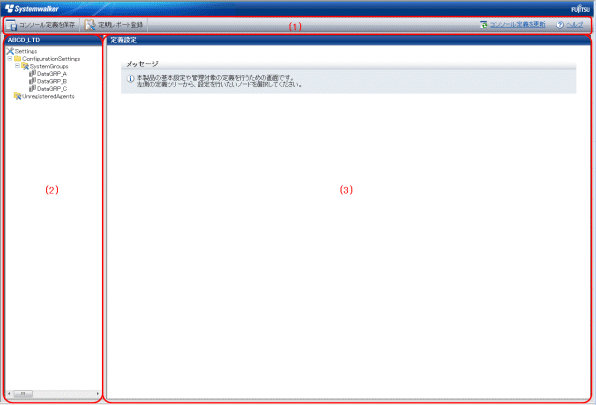
Task: Click the ConfigurationSettings folder icon
Action: coord(17,59)
